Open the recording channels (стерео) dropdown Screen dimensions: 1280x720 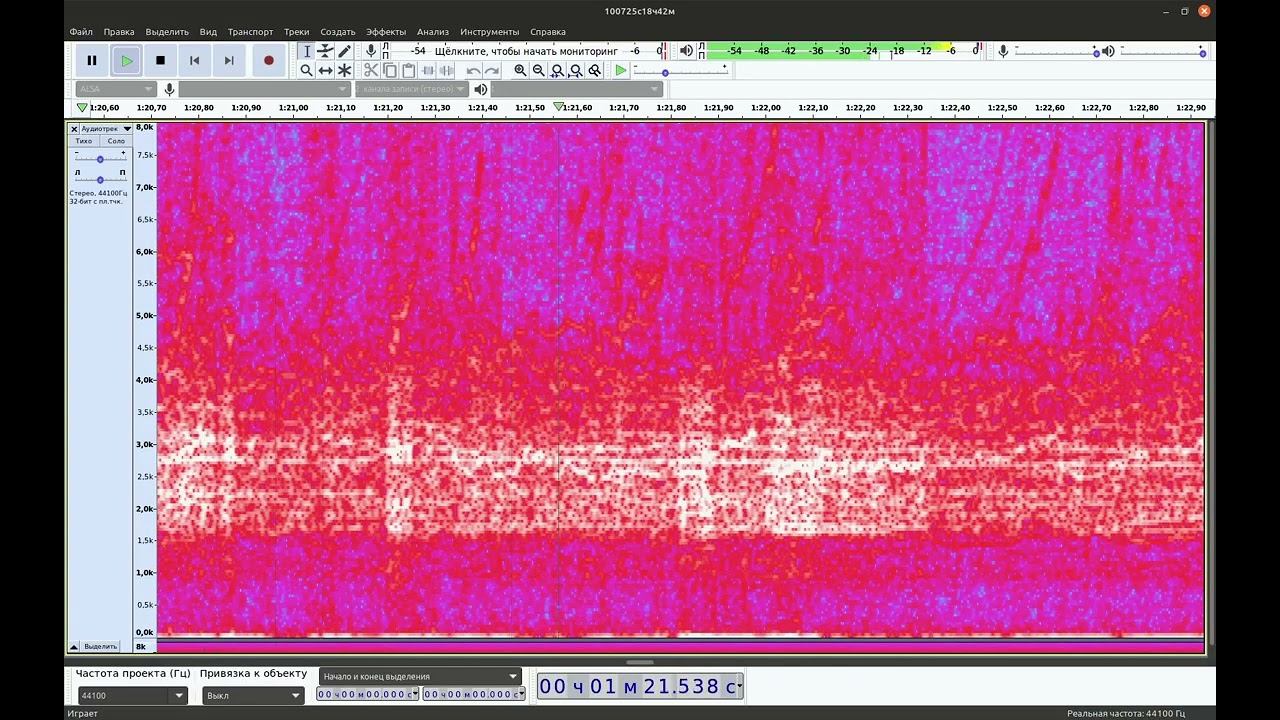[x=411, y=89]
